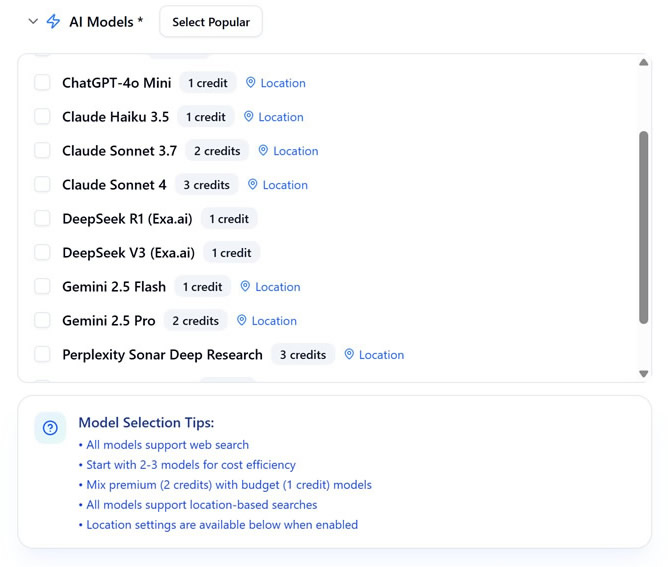The image size is (668, 567).
Task: Click the model list vertical scrollbar thumb
Action: pyautogui.click(x=643, y=227)
